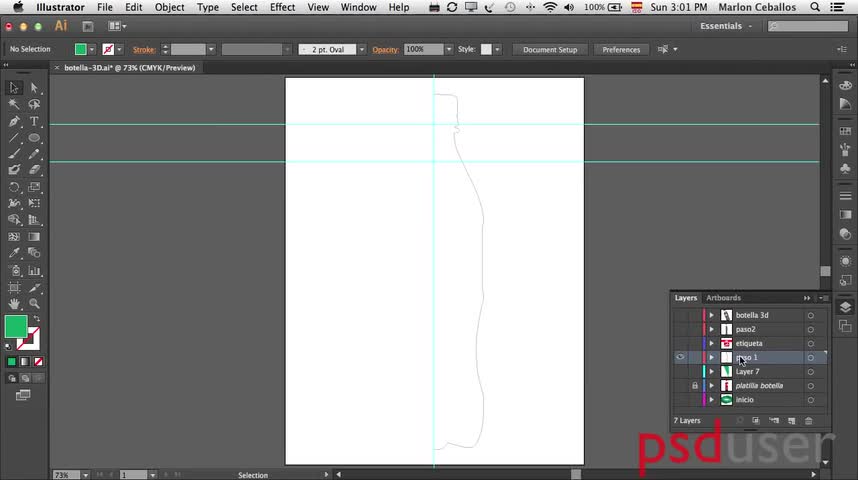Unlock the platilla botella layer
The height and width of the screenshot is (480, 858).
coord(694,385)
